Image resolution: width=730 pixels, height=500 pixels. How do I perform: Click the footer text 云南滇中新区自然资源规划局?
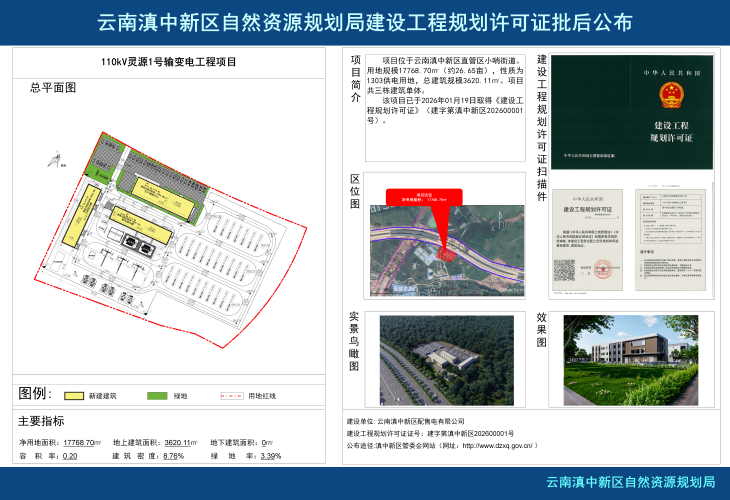pos(631,482)
